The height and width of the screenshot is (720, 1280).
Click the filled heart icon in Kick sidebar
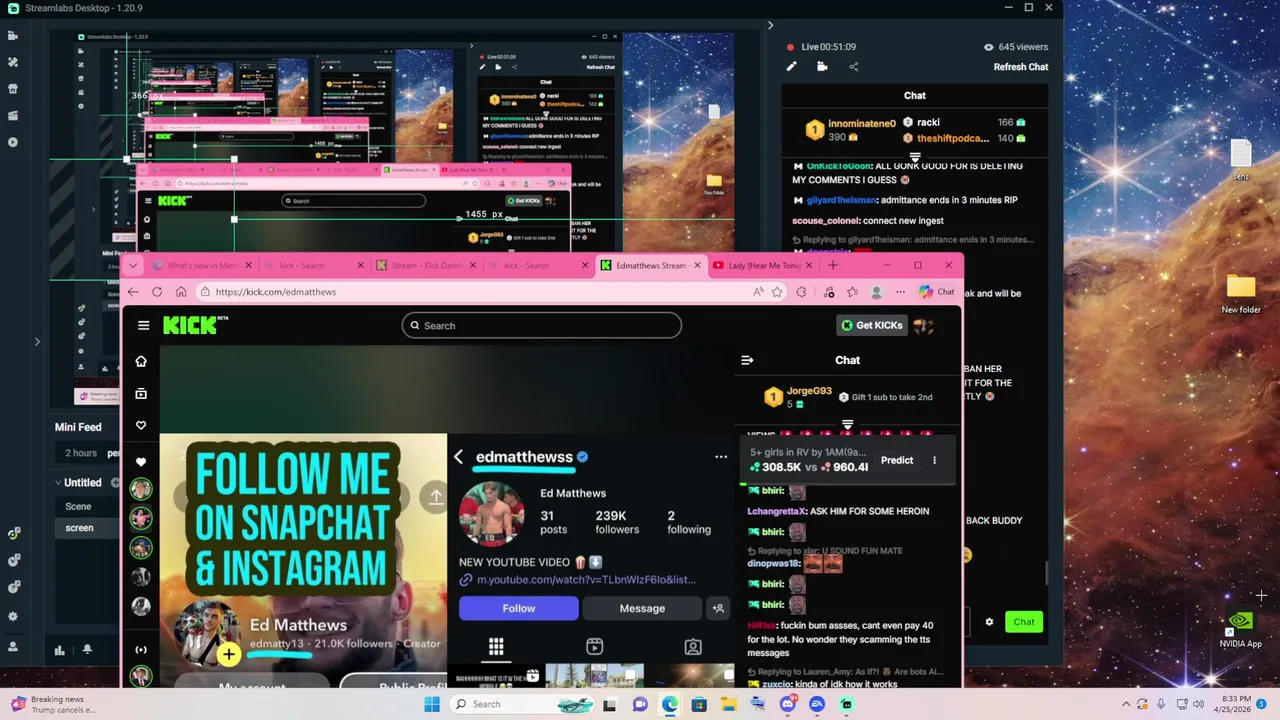tap(141, 462)
